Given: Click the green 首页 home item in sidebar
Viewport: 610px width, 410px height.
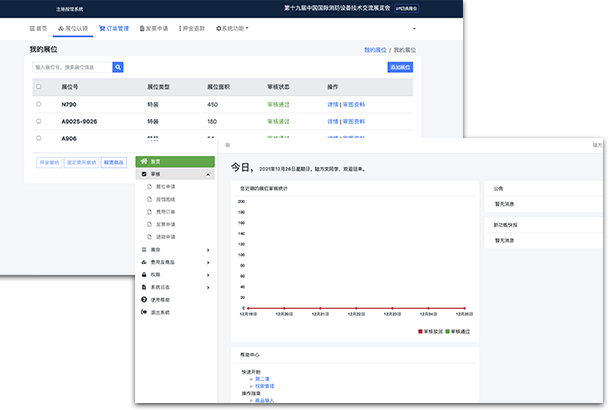Looking at the screenshot, I should 175,161.
